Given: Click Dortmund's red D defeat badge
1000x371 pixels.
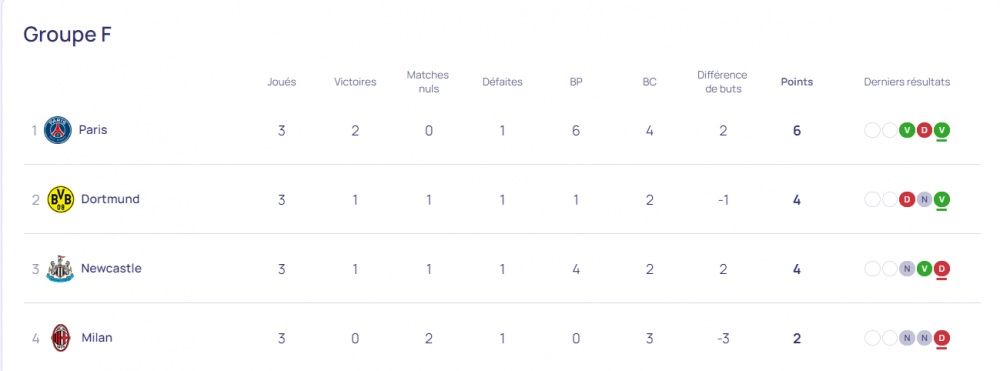Looking at the screenshot, I should click(x=907, y=200).
